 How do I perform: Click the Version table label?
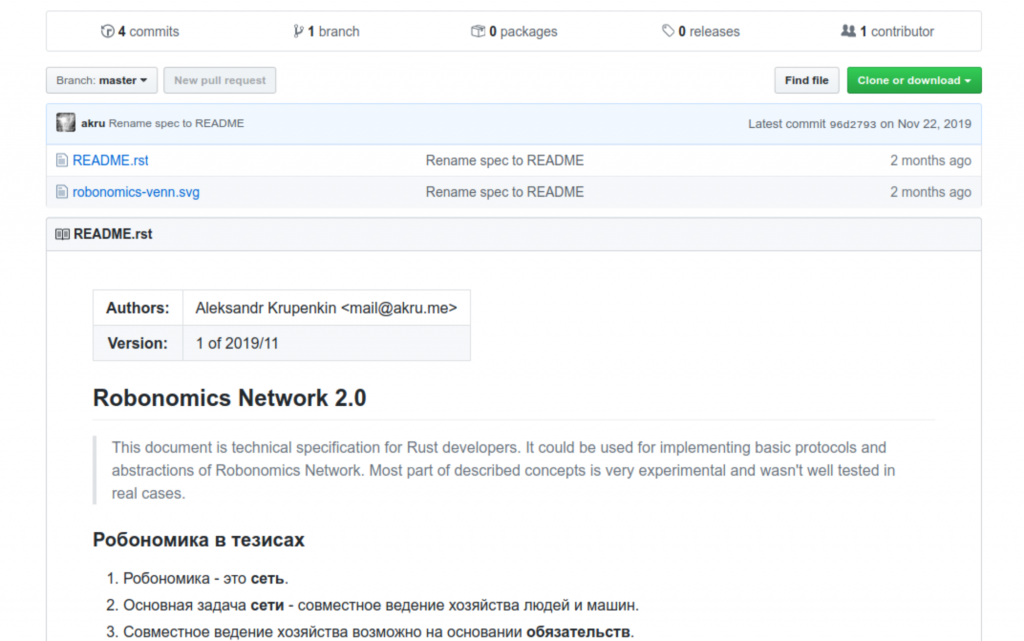pos(138,343)
